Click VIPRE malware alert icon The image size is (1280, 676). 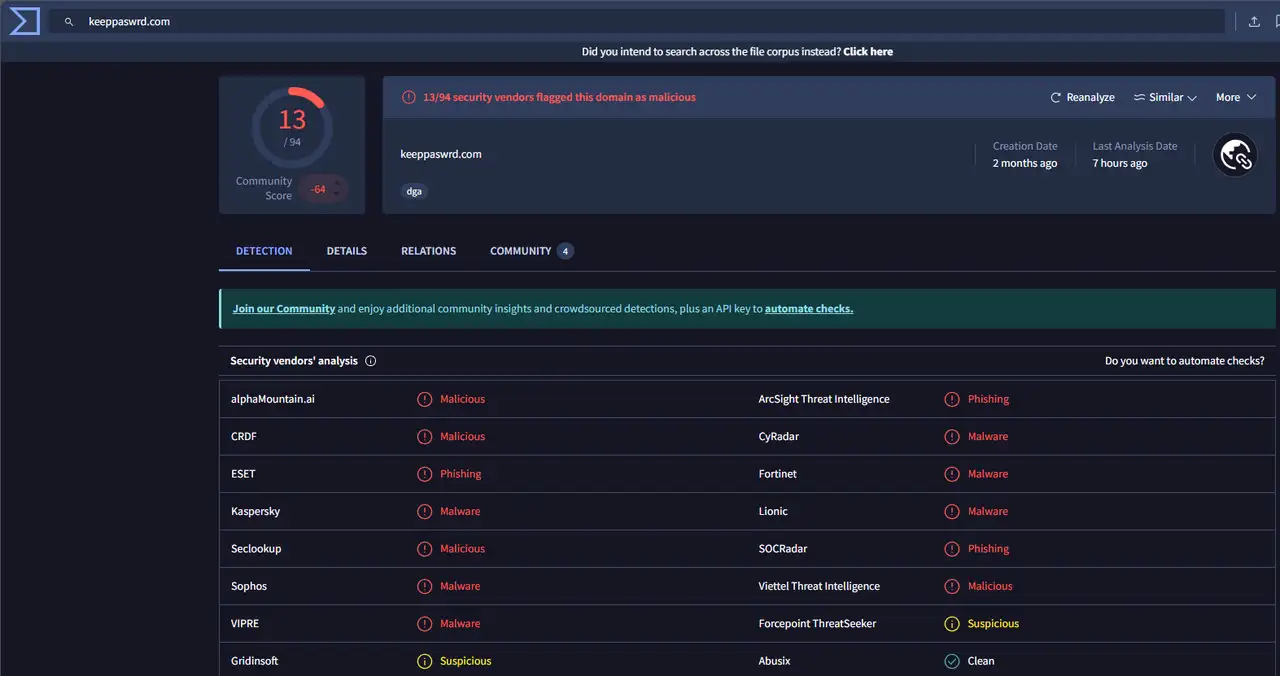pos(425,624)
